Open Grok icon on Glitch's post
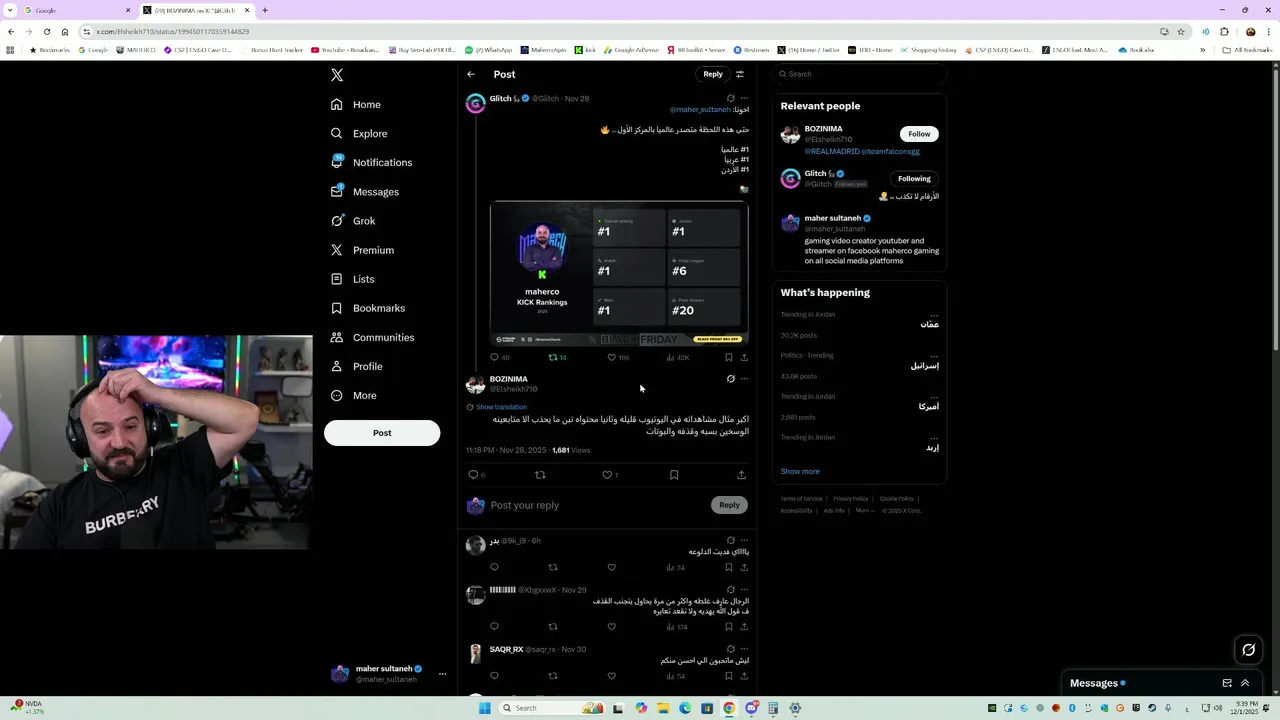This screenshot has height=720, width=1280. 731,98
